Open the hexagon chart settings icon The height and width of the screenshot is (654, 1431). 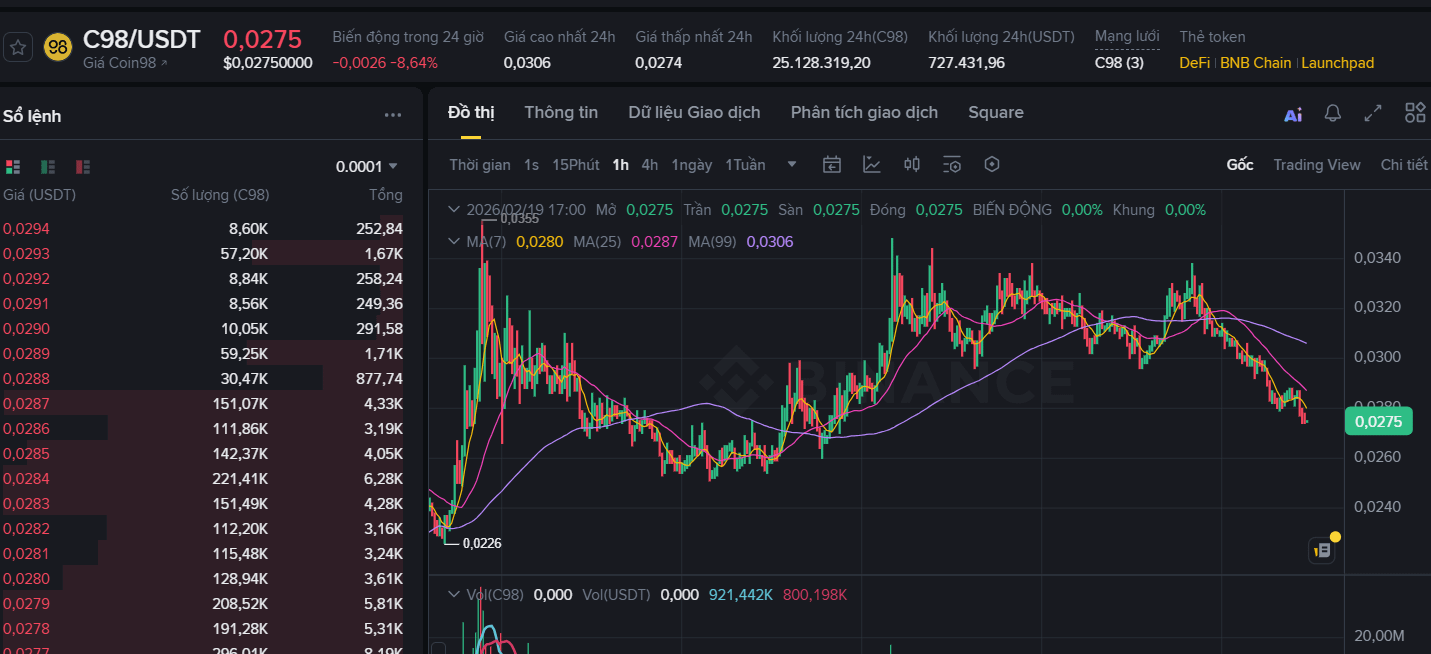pos(992,164)
